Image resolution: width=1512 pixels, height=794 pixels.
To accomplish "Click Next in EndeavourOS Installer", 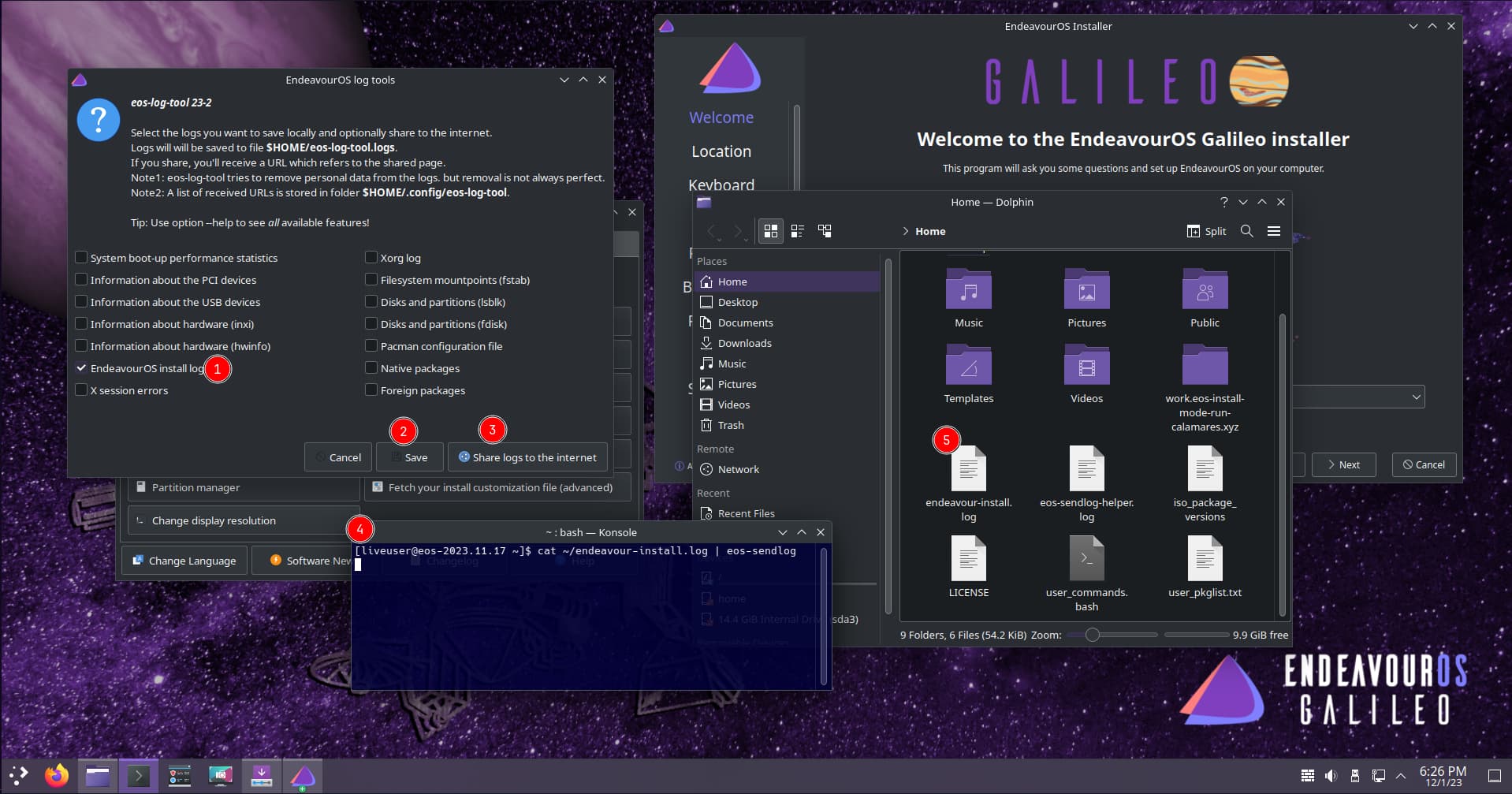I will (1343, 464).
